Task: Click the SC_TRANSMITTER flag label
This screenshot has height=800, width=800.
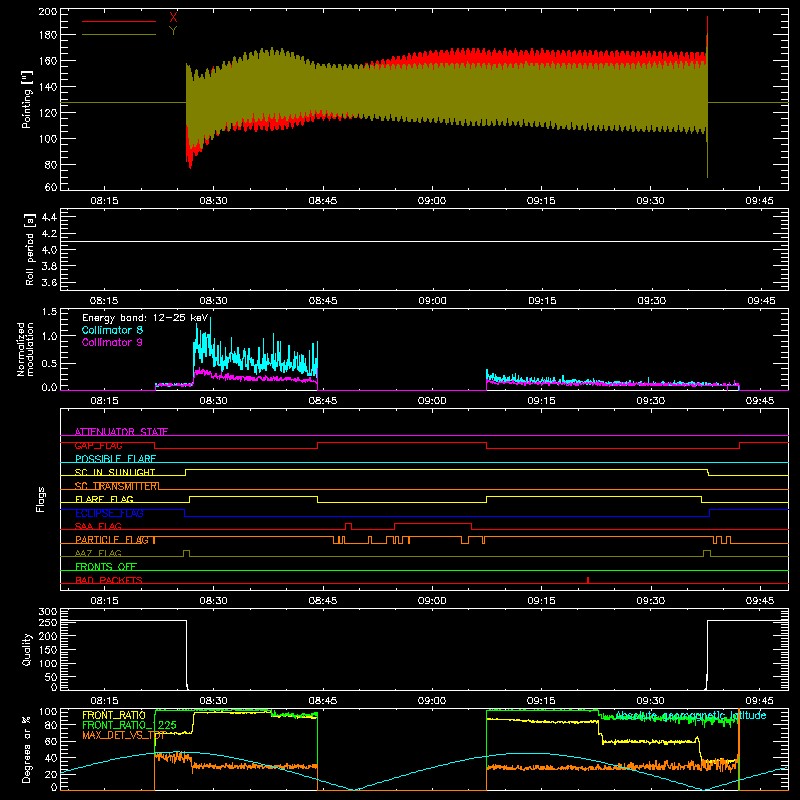Action: 117,486
